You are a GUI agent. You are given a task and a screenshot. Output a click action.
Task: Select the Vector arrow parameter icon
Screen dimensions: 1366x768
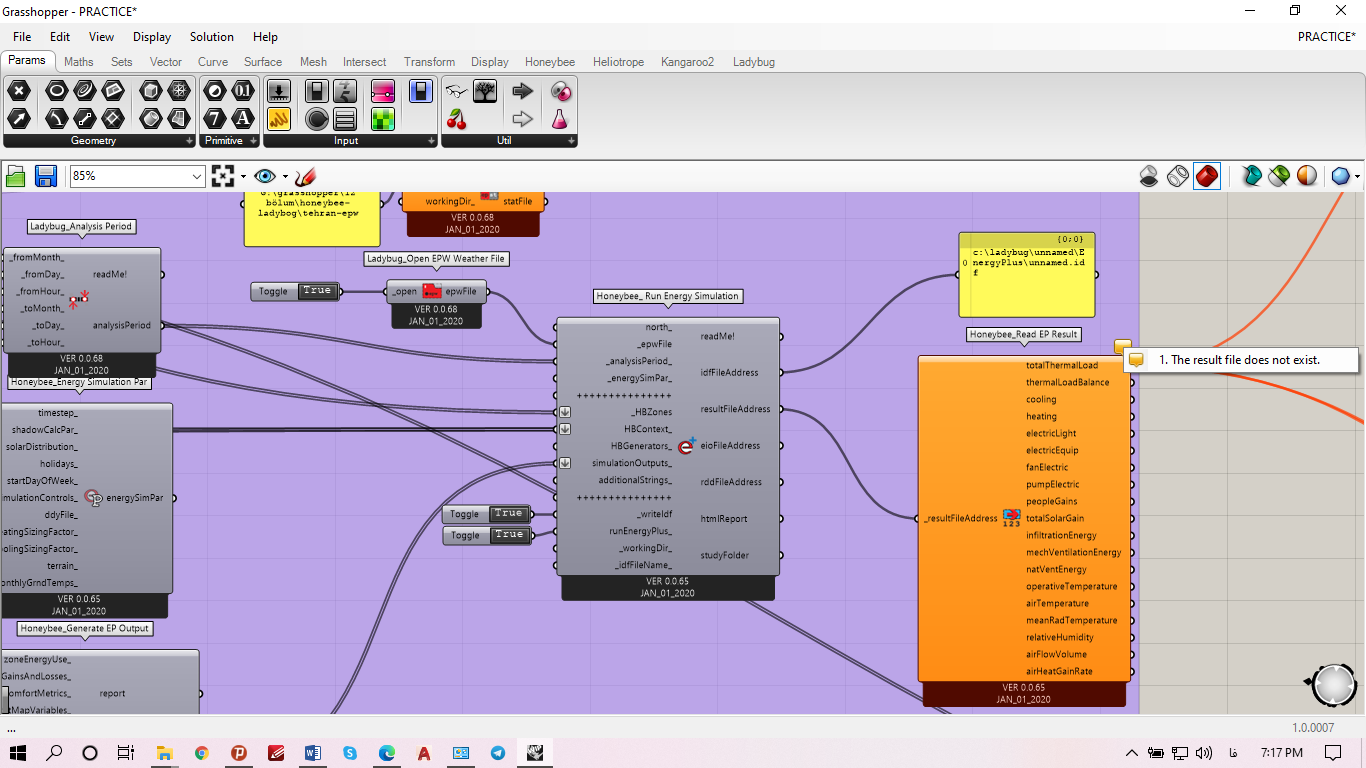(19, 119)
